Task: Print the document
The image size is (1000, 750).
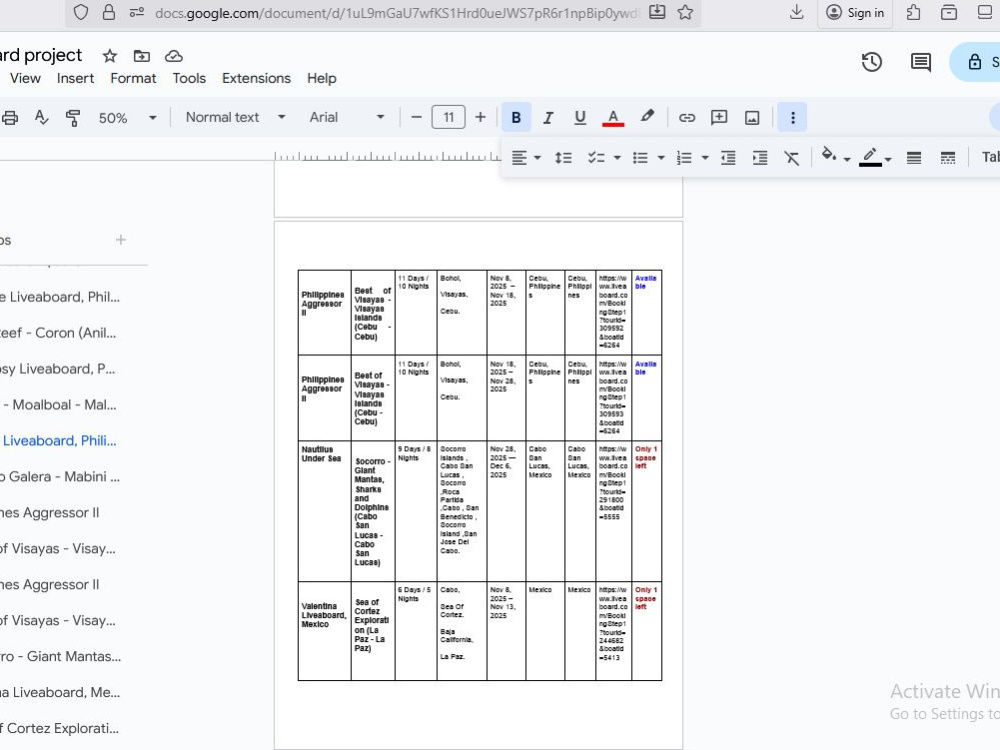Action: 10,118
